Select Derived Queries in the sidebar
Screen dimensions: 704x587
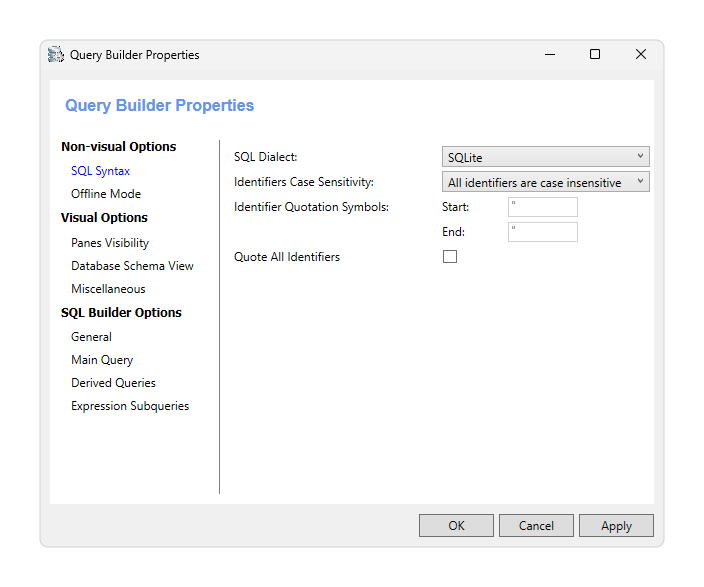click(113, 383)
